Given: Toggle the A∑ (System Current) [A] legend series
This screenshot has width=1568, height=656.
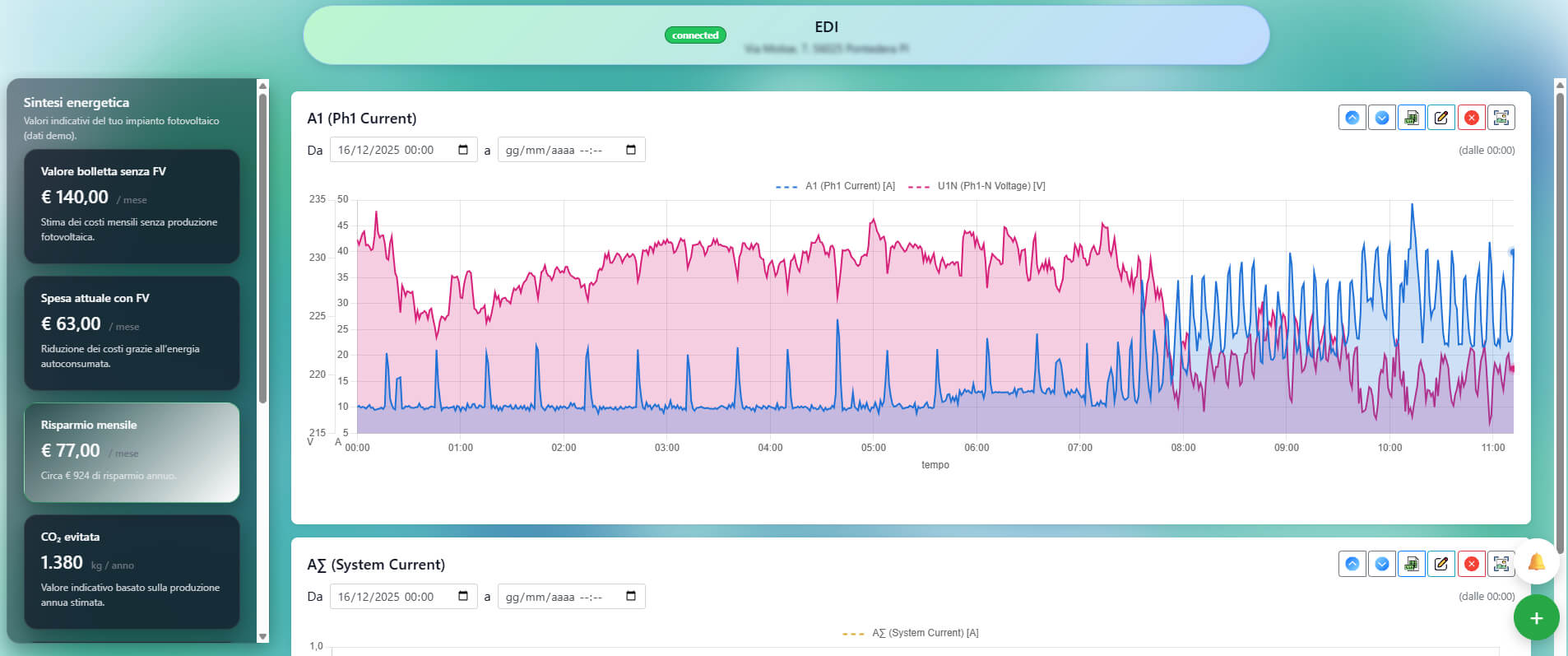Looking at the screenshot, I should point(911,633).
